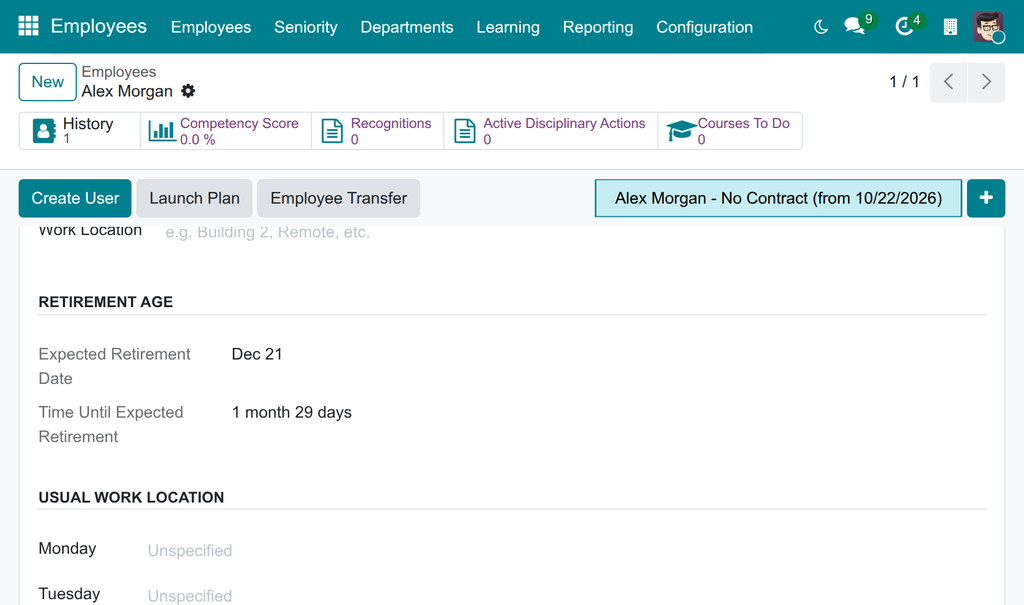Open the Reporting menu
Viewport: 1024px width, 605px height.
coord(598,27)
